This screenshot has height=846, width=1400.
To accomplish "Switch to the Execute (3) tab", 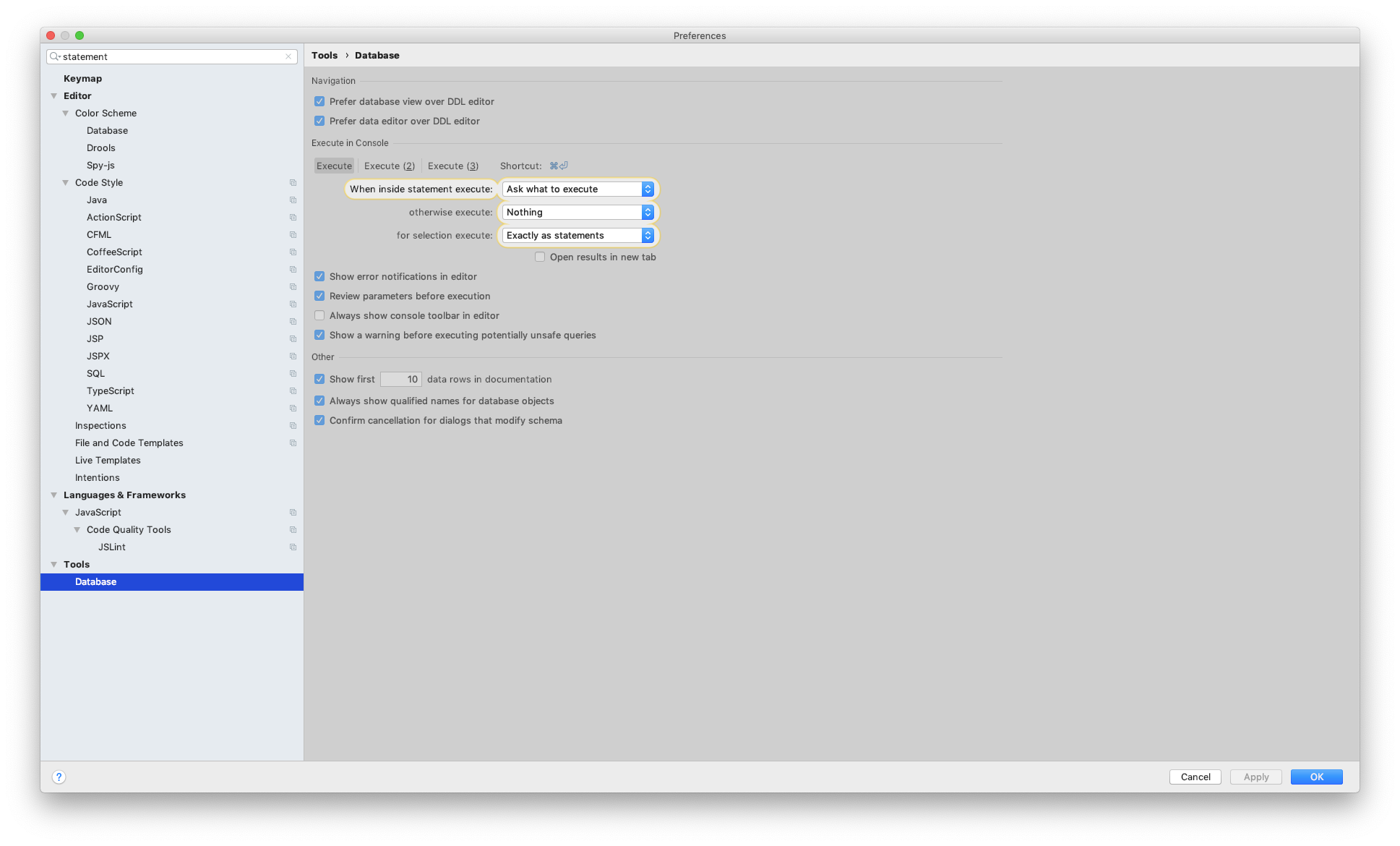I will (x=453, y=166).
